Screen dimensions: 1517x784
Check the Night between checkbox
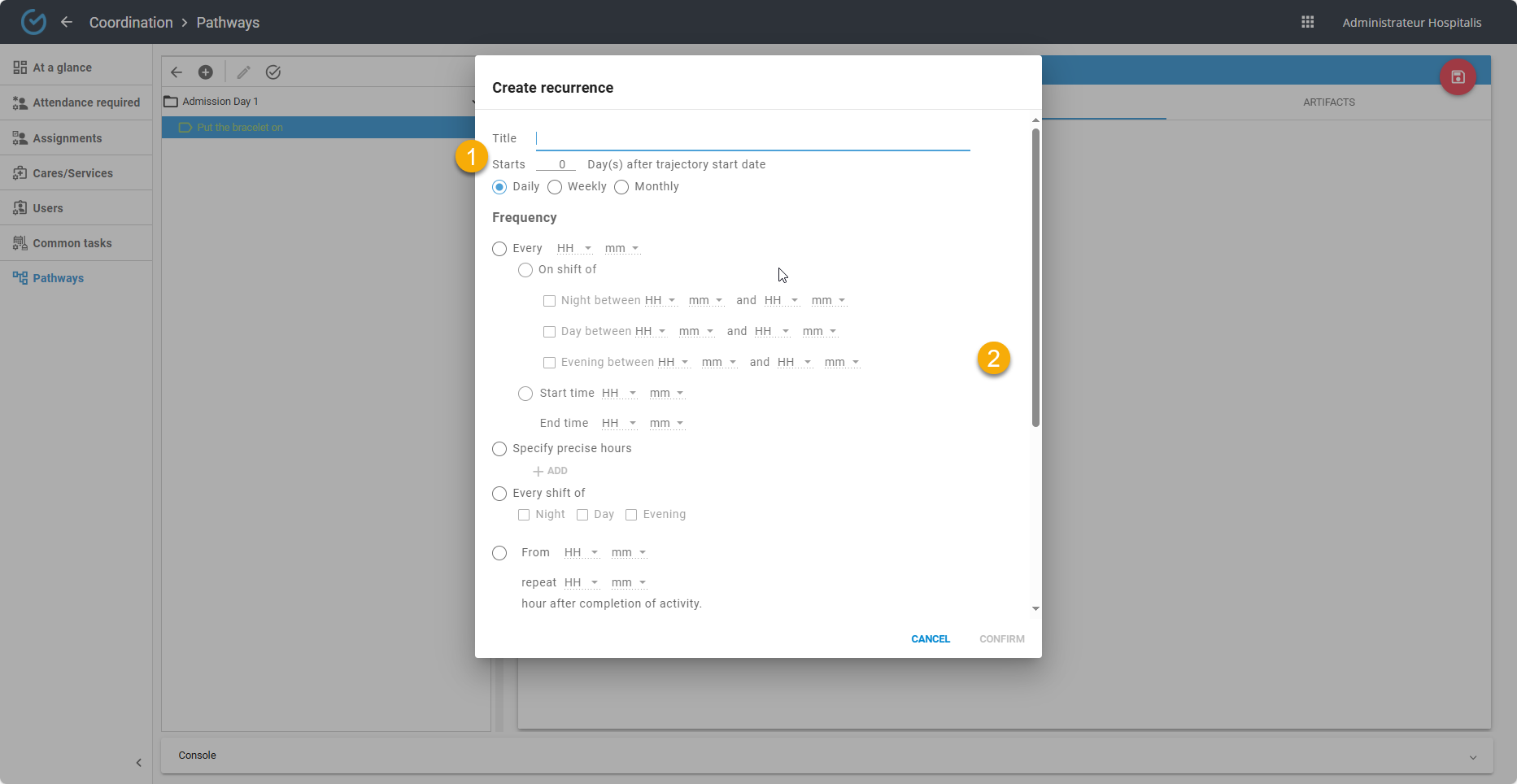click(x=549, y=301)
